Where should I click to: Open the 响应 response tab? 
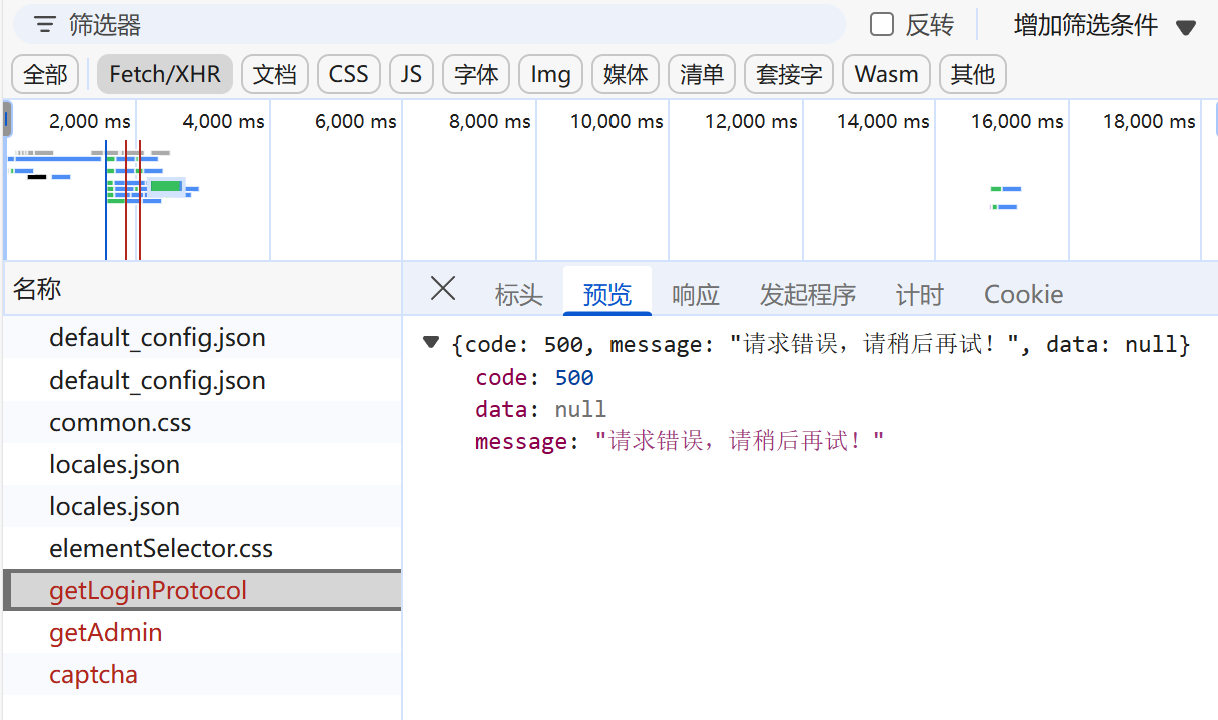tap(695, 294)
